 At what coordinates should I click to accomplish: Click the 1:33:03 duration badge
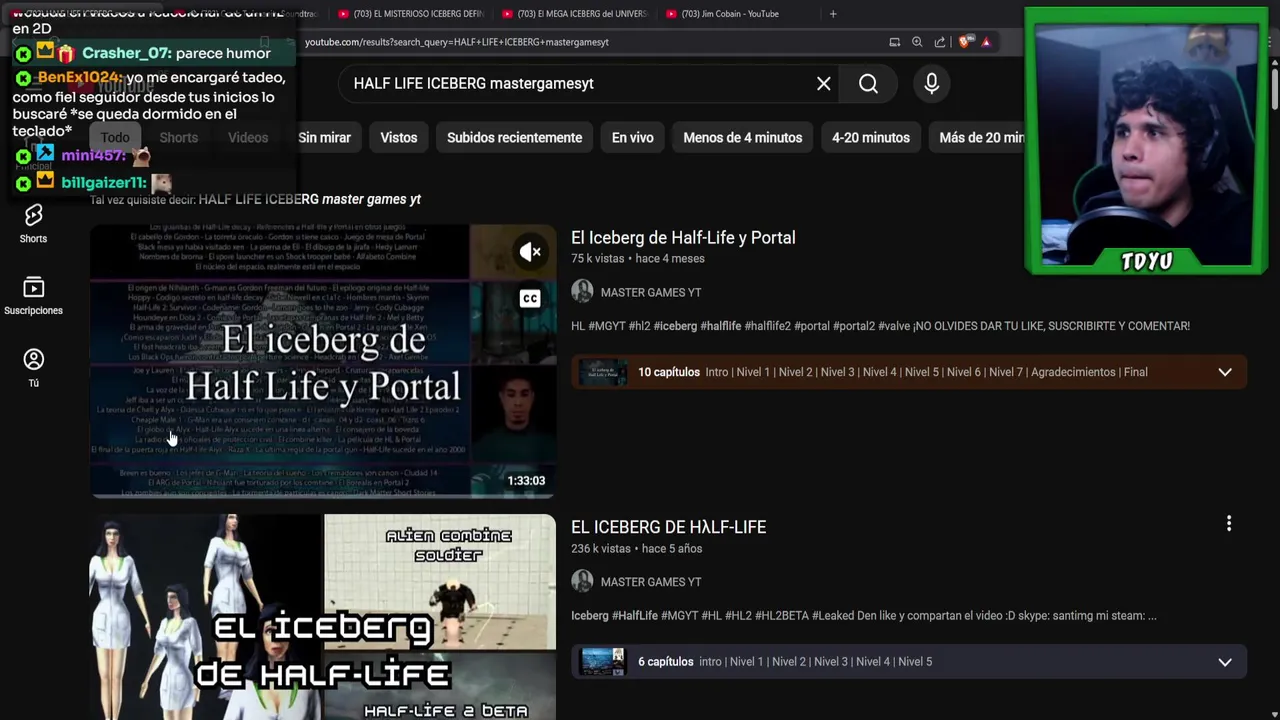[x=526, y=481]
